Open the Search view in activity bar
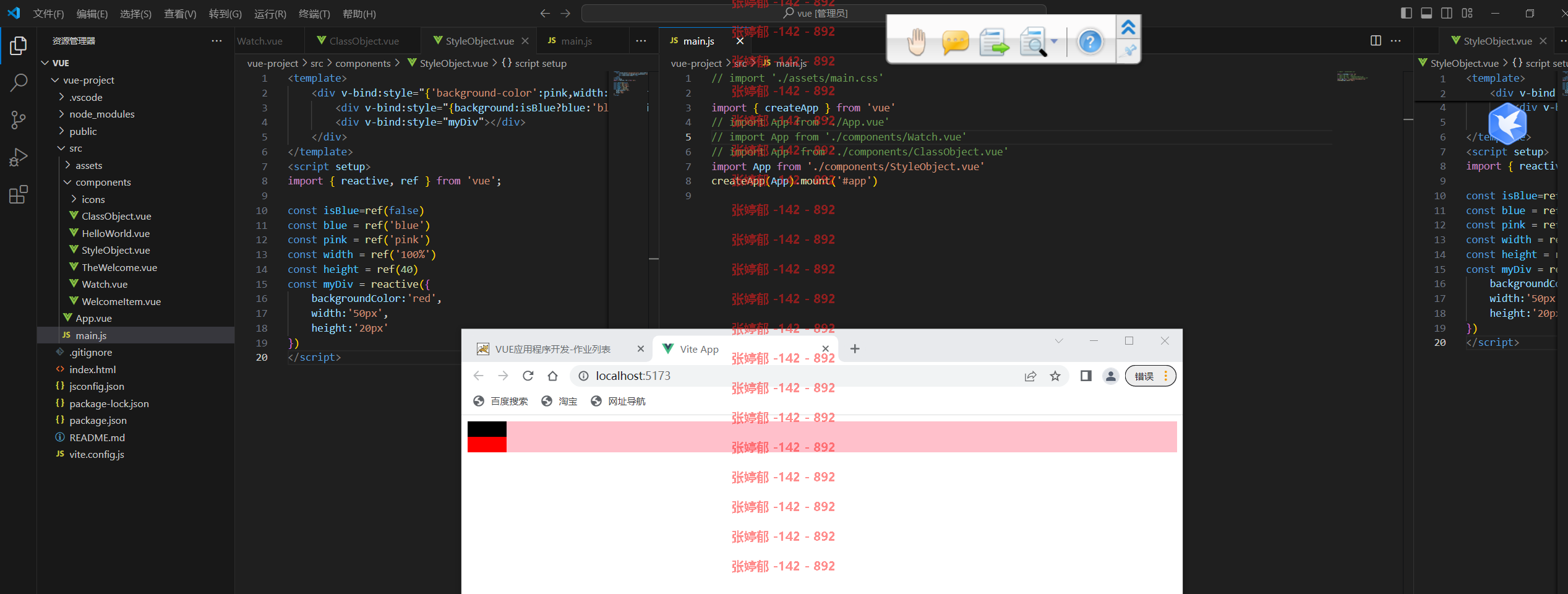 (19, 82)
